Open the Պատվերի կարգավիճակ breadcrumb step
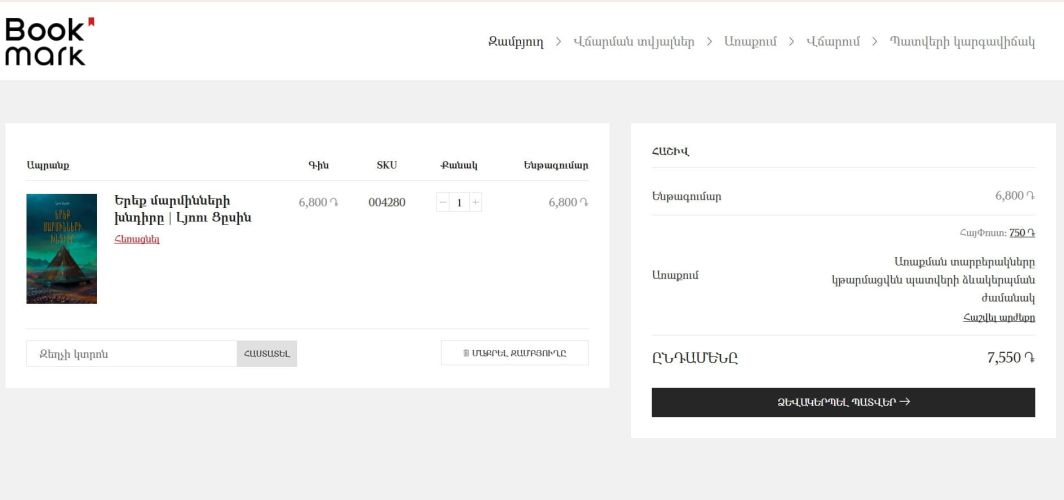The width and height of the screenshot is (1064, 500). 962,42
